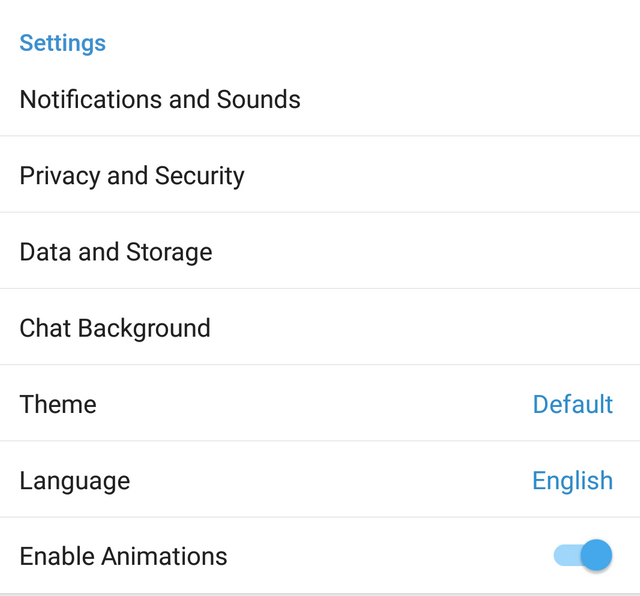Open the Chat Background option
Screen dimensions: 640x596
coord(115,328)
